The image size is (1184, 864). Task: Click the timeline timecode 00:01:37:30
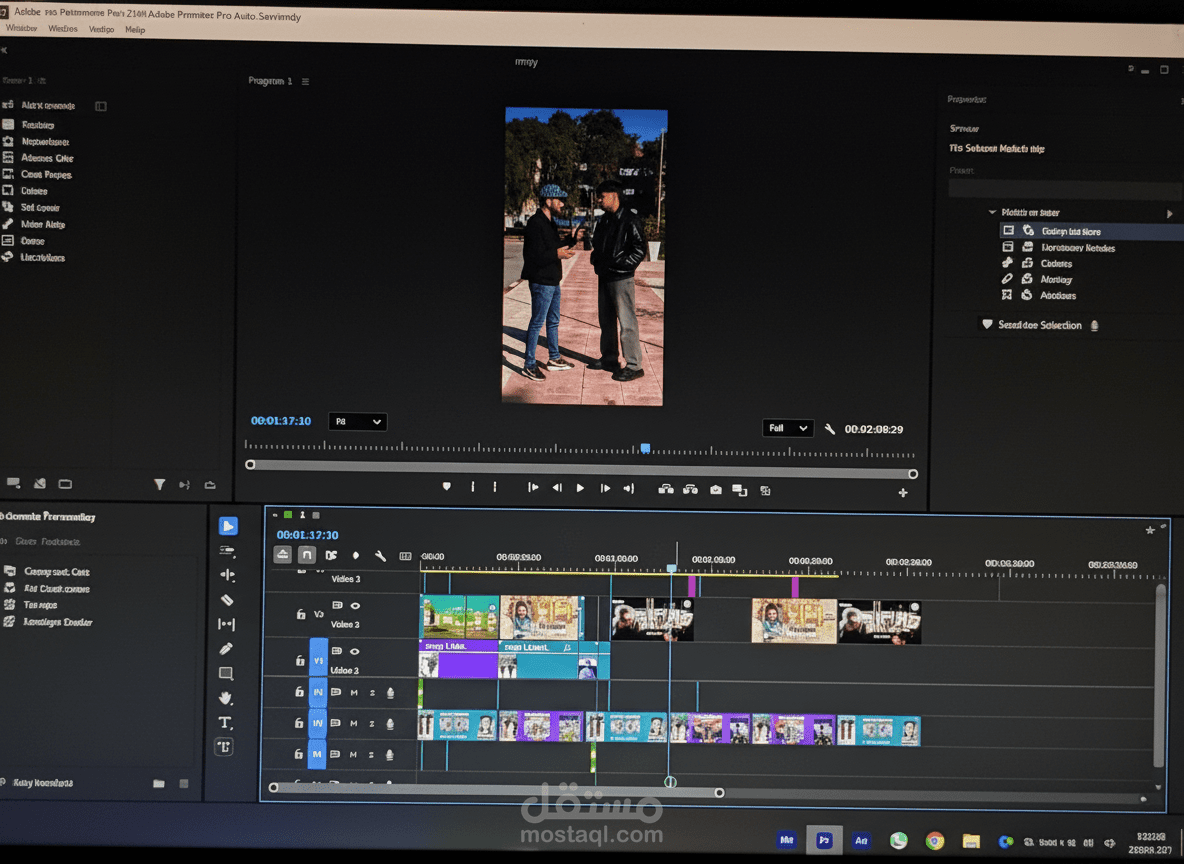tap(307, 535)
